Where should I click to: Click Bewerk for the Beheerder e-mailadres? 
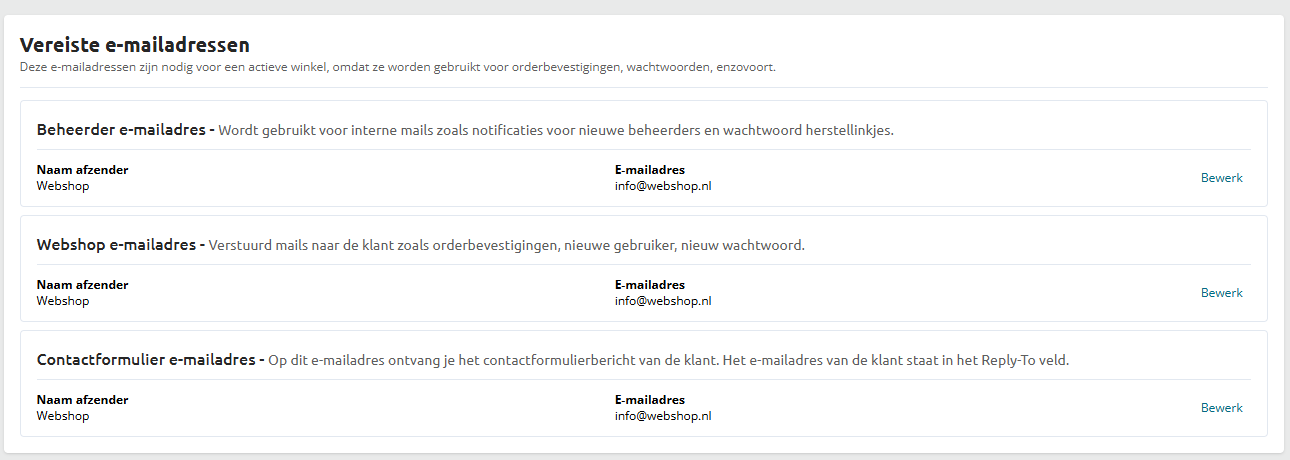coord(1221,178)
